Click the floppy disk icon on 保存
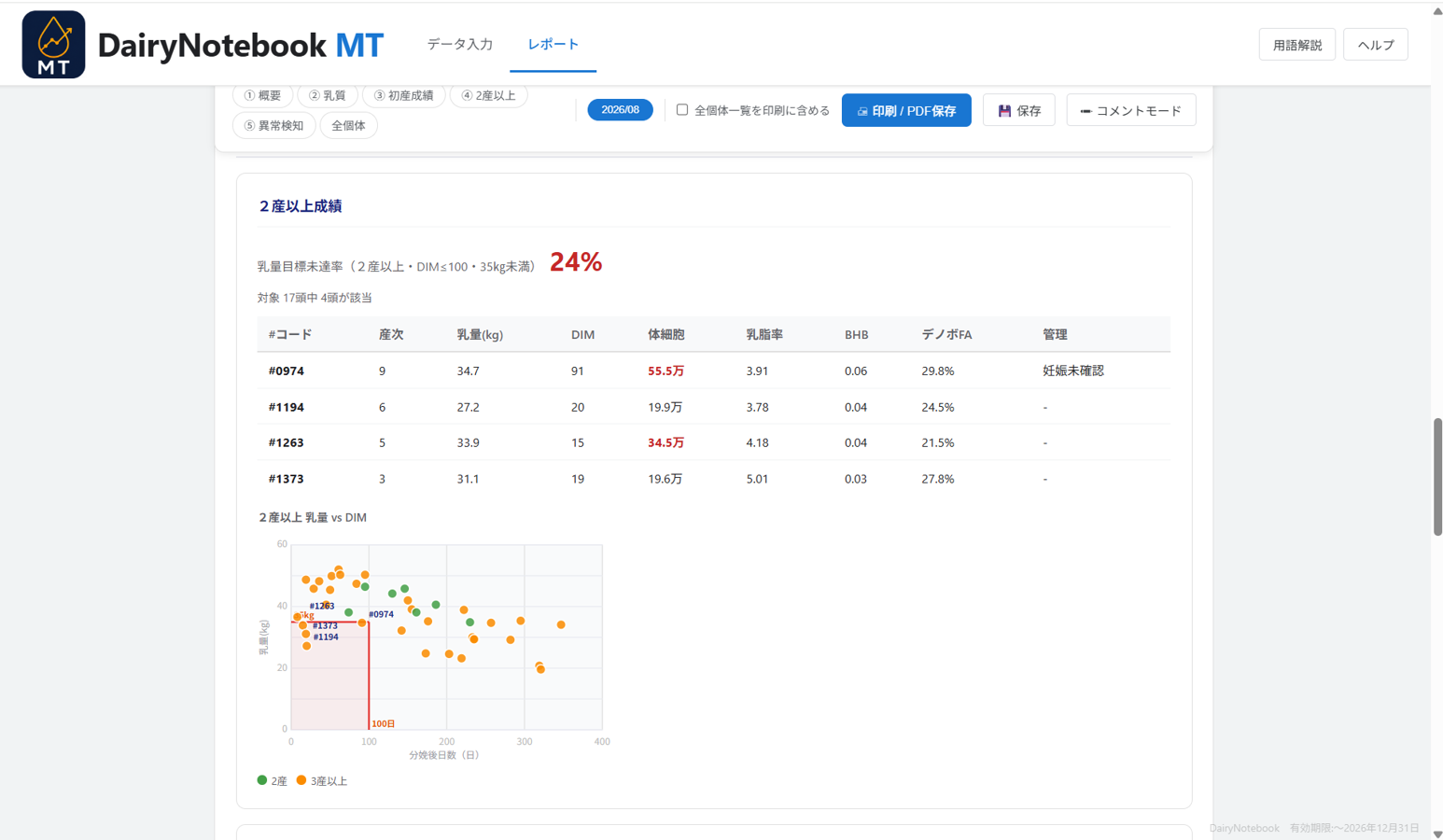Viewport: 1443px width, 840px height. (x=1004, y=111)
